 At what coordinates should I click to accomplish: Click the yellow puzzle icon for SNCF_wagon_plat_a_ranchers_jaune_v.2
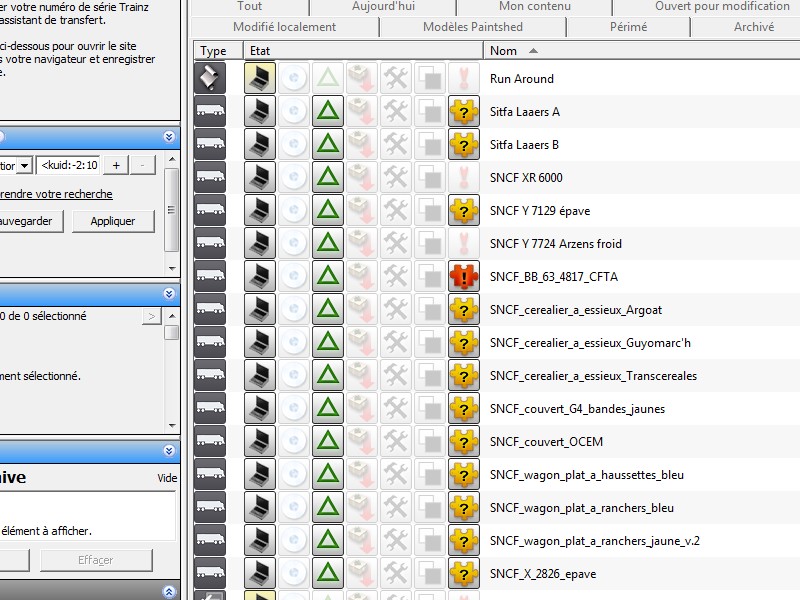tap(464, 540)
